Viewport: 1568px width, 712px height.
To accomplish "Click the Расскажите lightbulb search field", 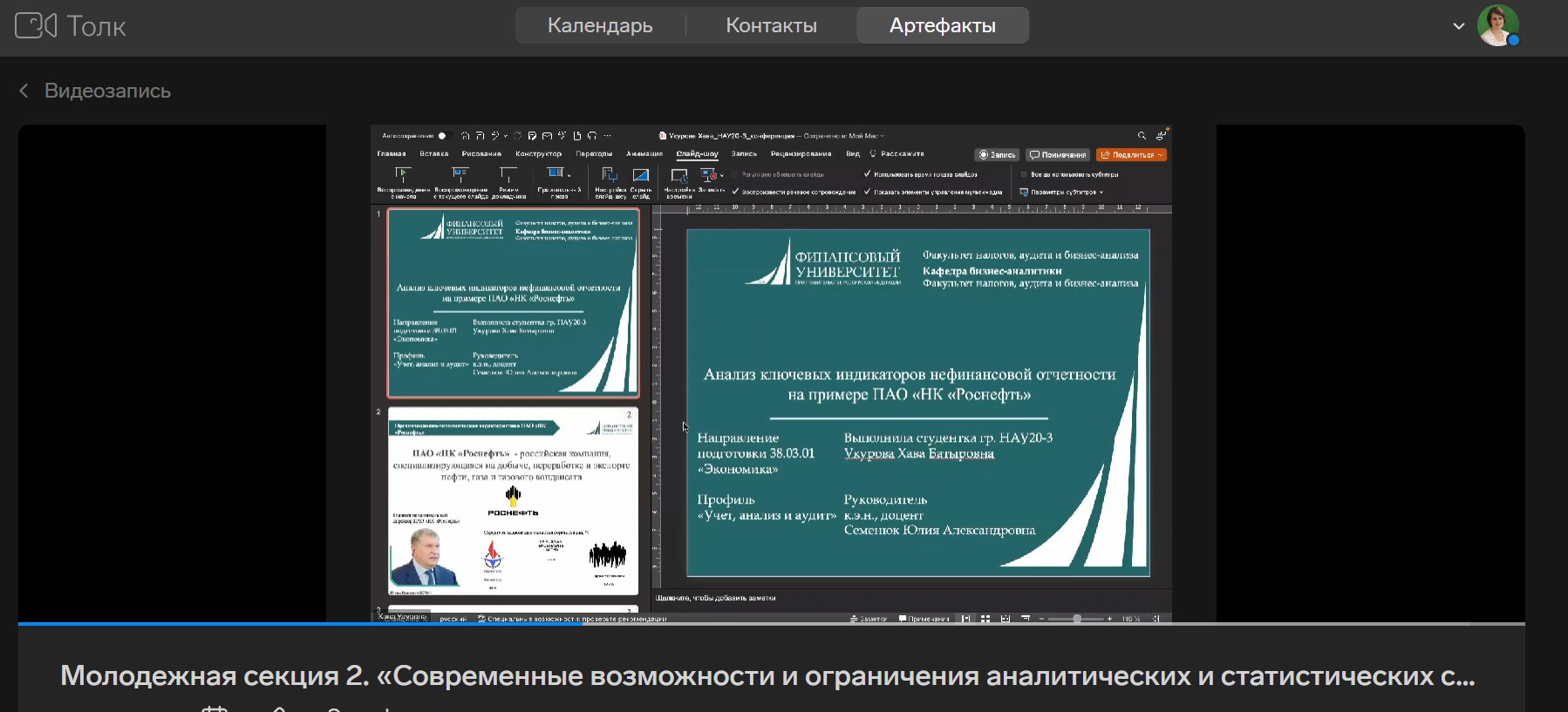I will tap(897, 153).
